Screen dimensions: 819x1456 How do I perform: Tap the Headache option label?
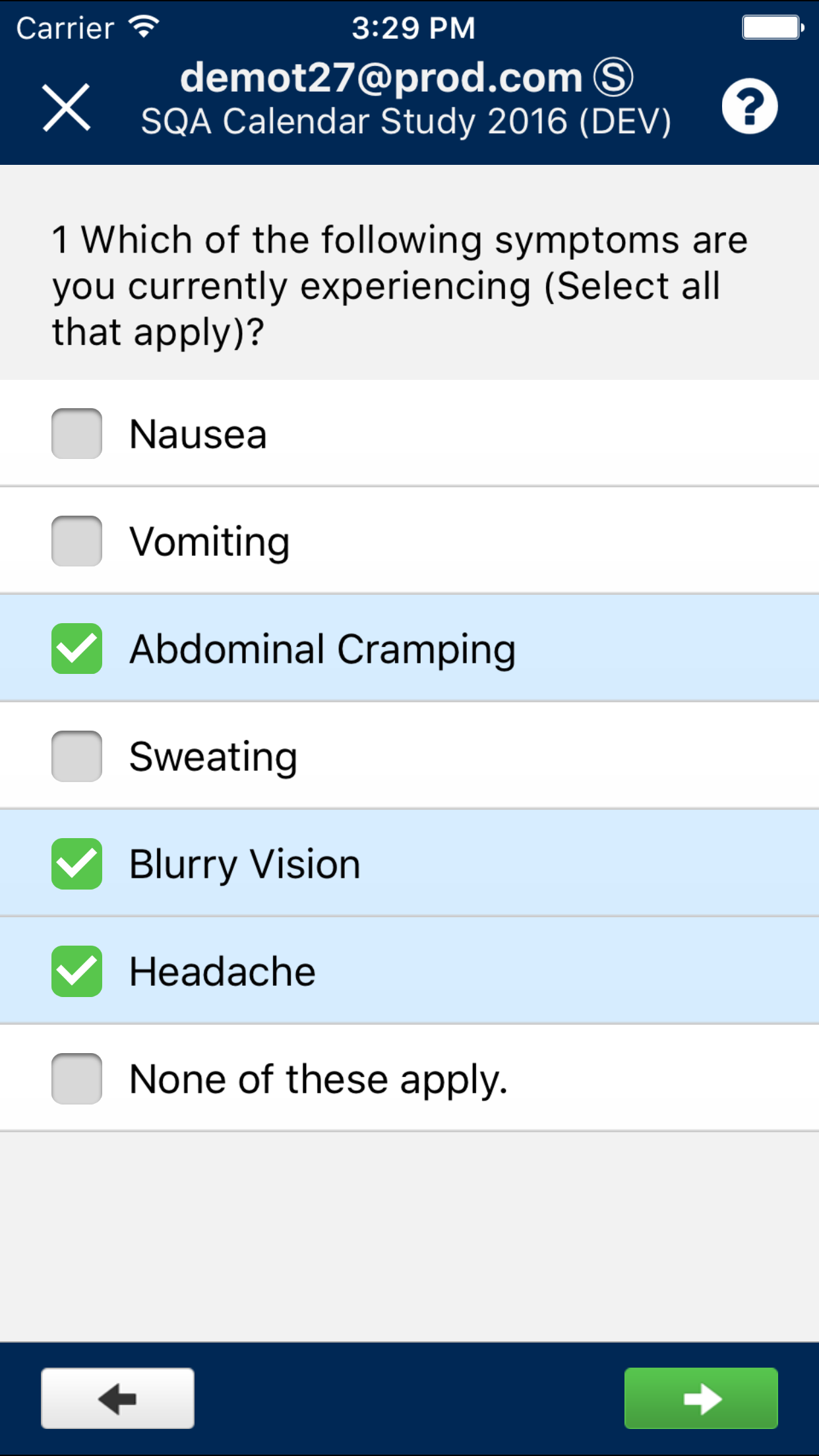click(x=223, y=972)
